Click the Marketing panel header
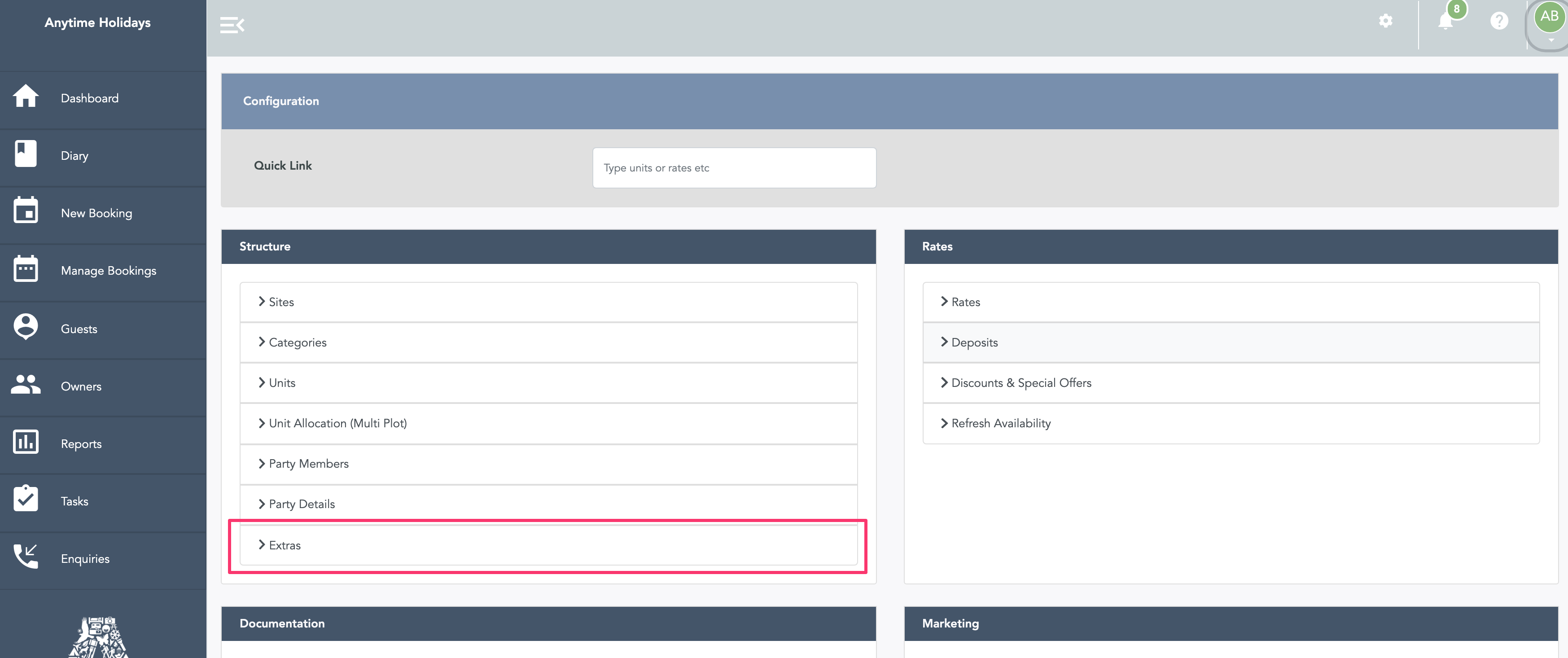 (1231, 623)
